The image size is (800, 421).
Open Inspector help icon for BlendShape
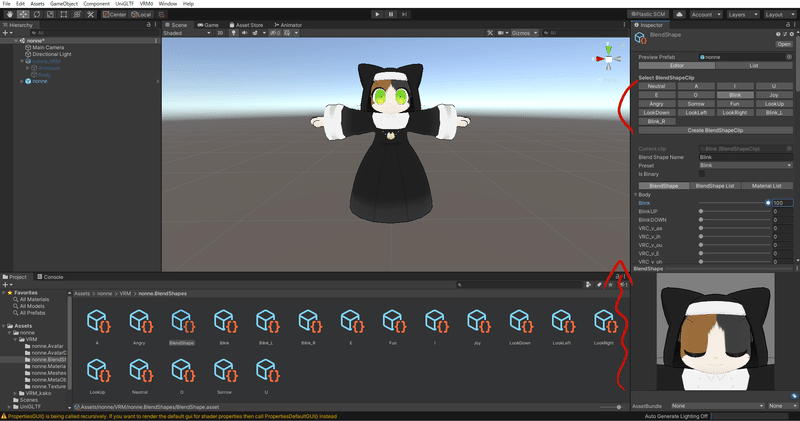tap(778, 34)
